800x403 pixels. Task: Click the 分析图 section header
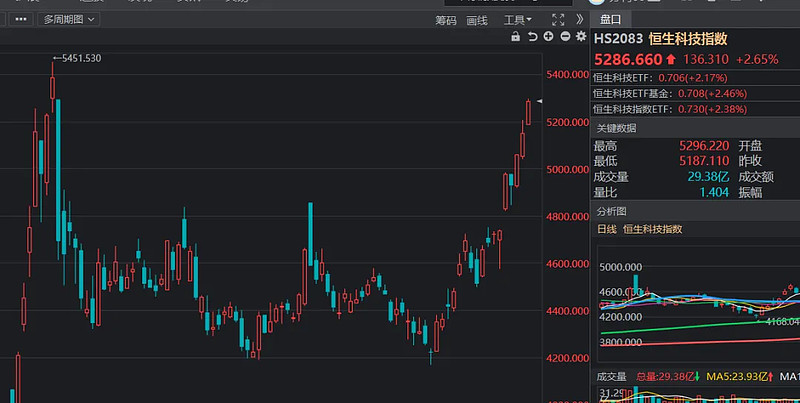click(611, 211)
